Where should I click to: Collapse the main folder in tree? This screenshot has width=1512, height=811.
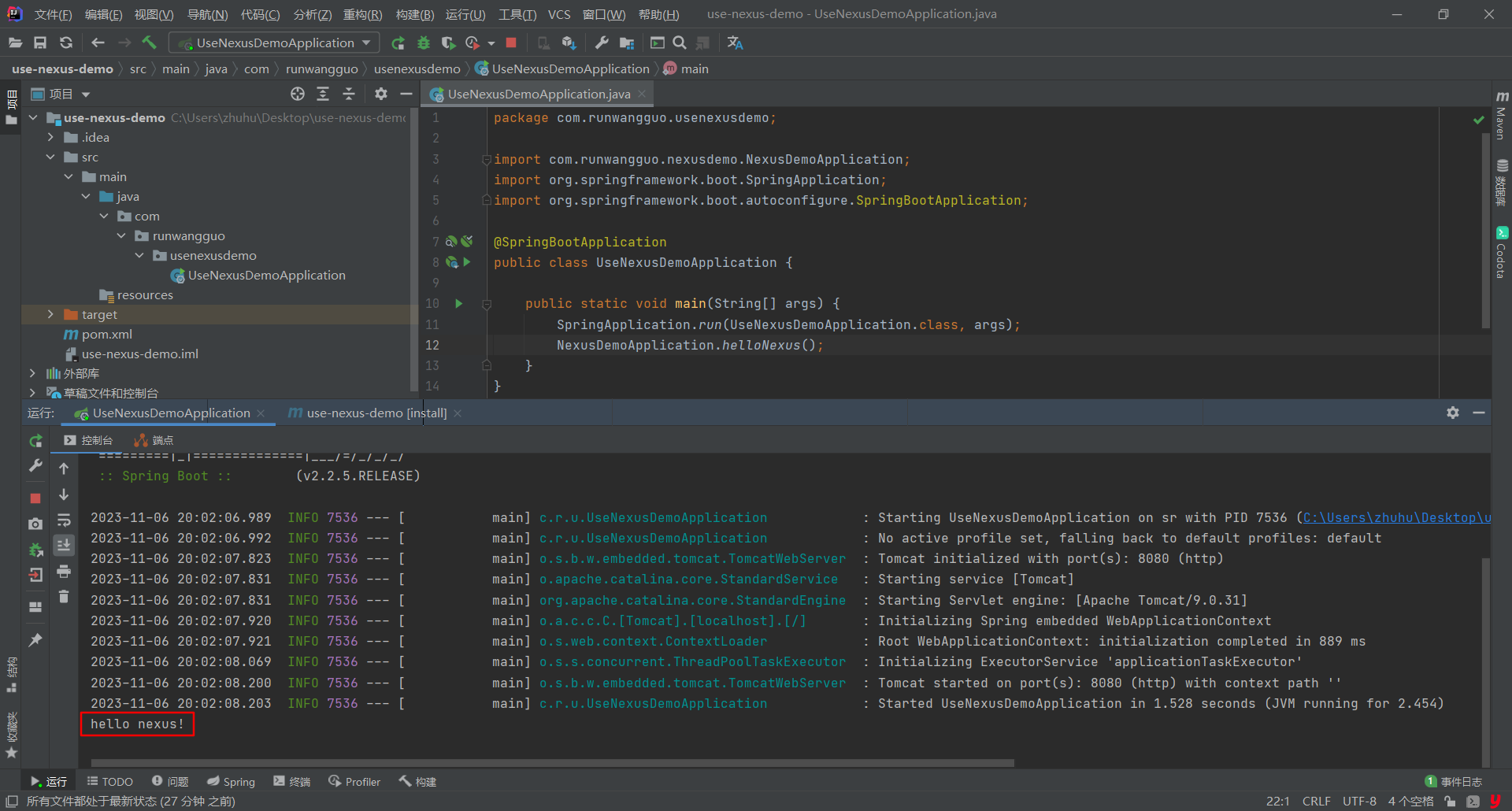(69, 176)
